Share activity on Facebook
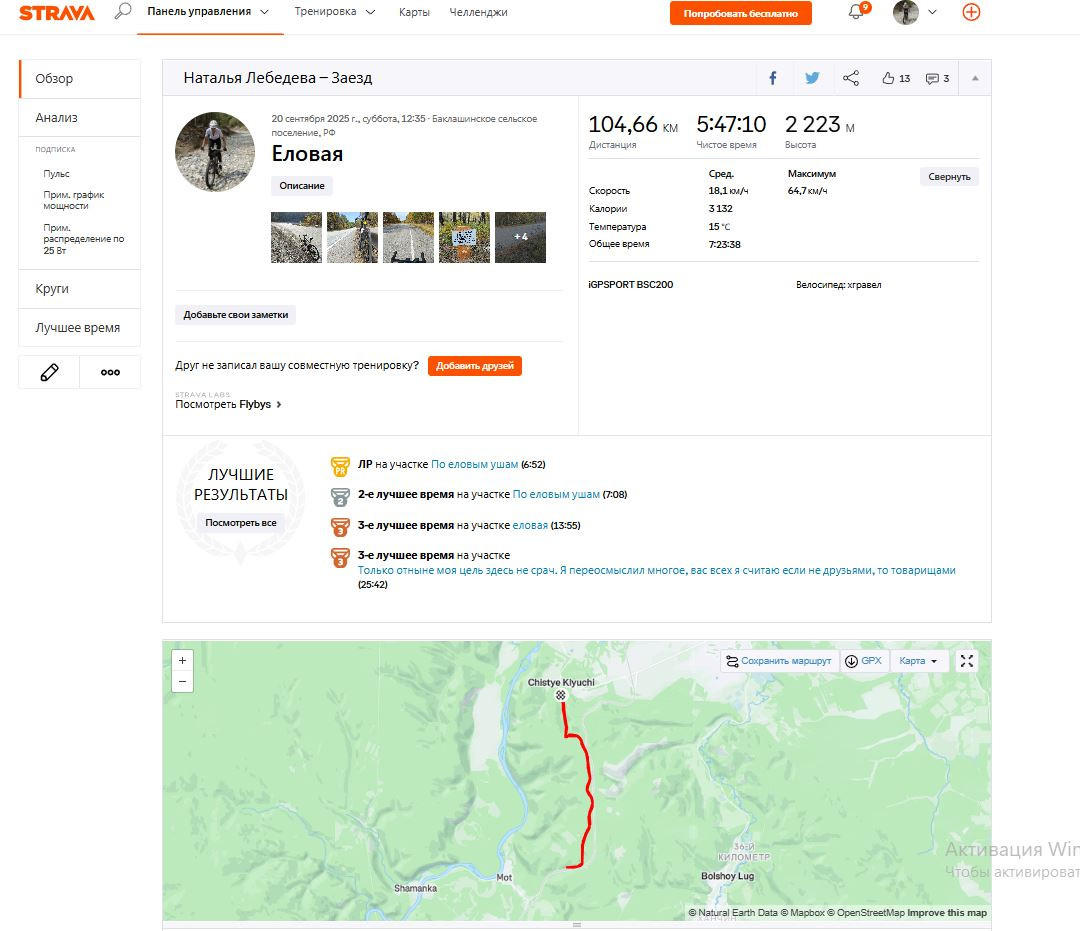Screen dimensions: 1080x931 [773, 78]
